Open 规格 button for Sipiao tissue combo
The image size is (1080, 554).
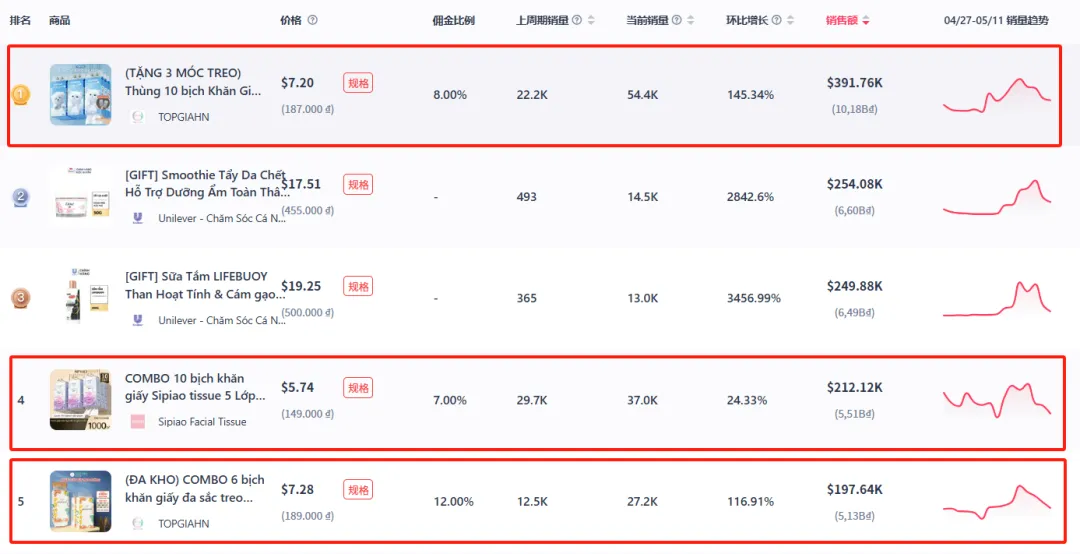358,388
